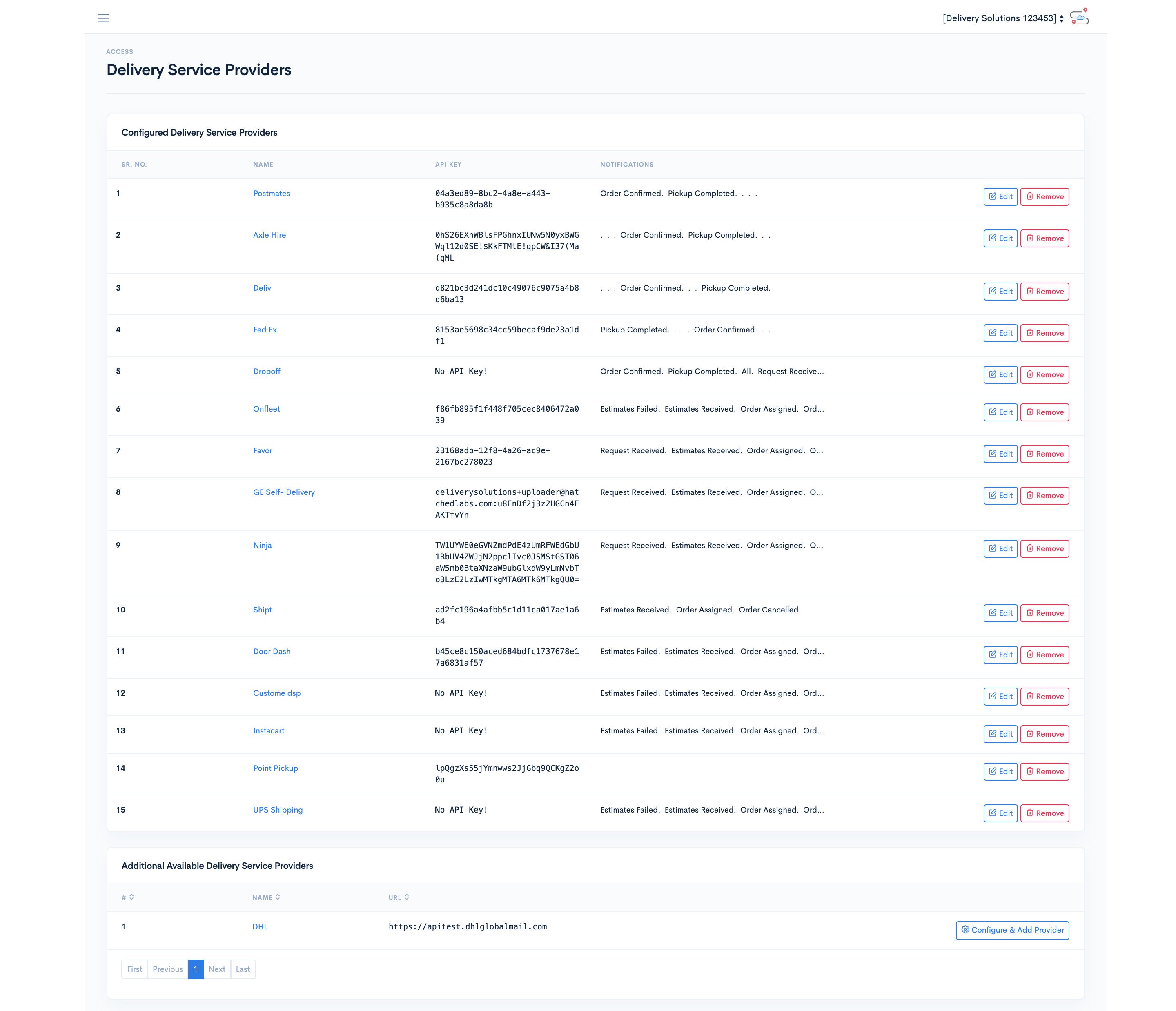Open the Door Dash link
This screenshot has height=1011, width=1176.
pos(271,652)
